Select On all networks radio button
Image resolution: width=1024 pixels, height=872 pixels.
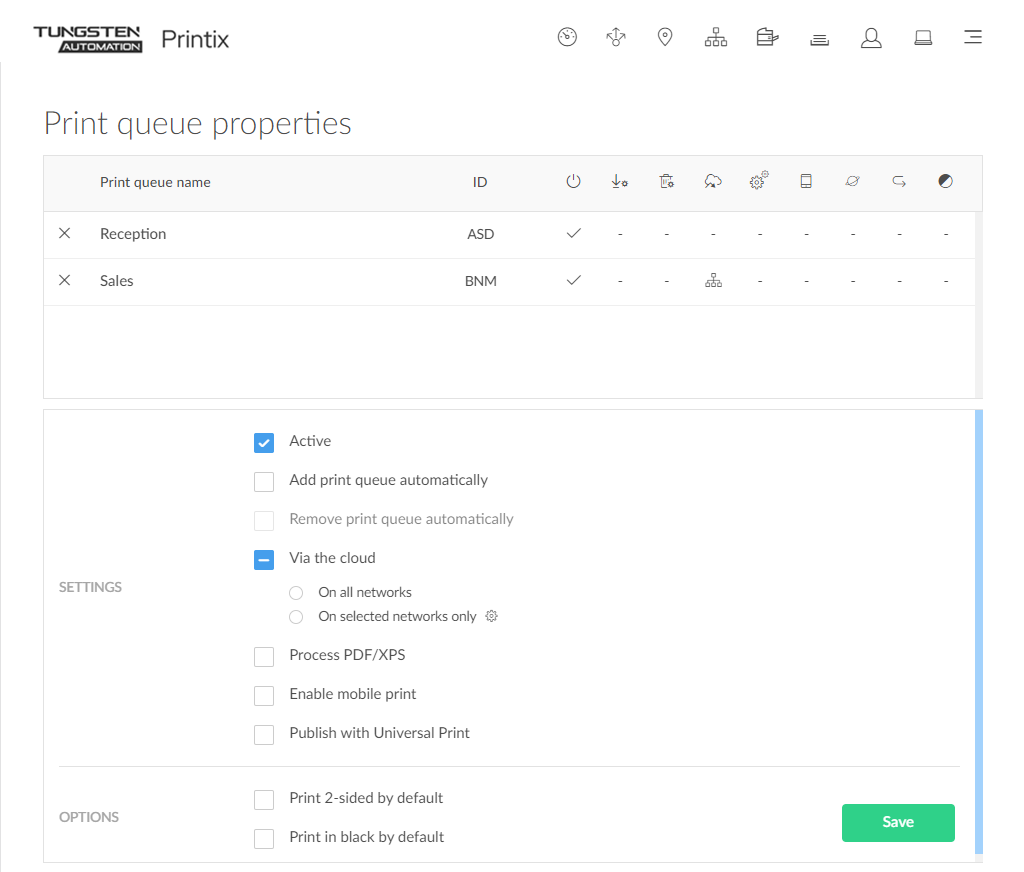[x=296, y=593]
